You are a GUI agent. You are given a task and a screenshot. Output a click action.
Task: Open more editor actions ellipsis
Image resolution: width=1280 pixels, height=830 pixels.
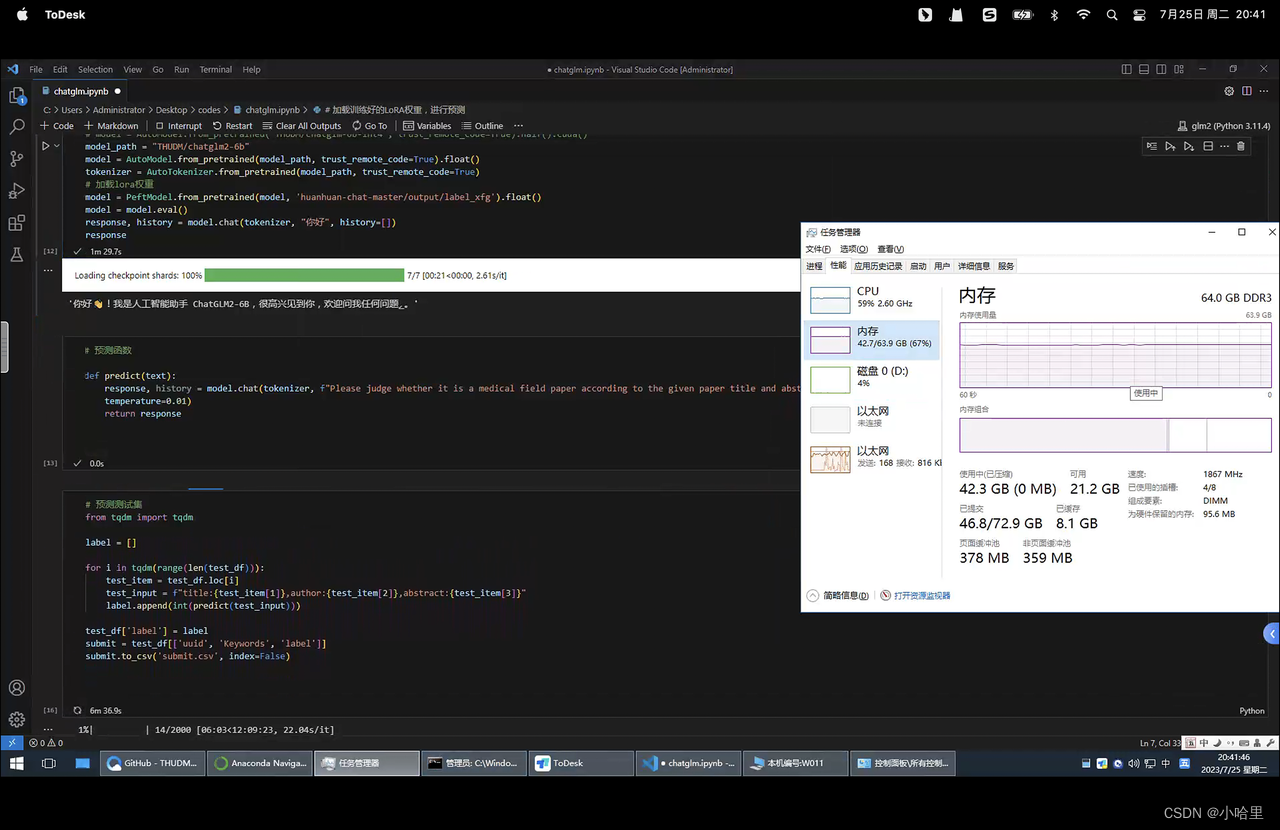tap(1264, 91)
